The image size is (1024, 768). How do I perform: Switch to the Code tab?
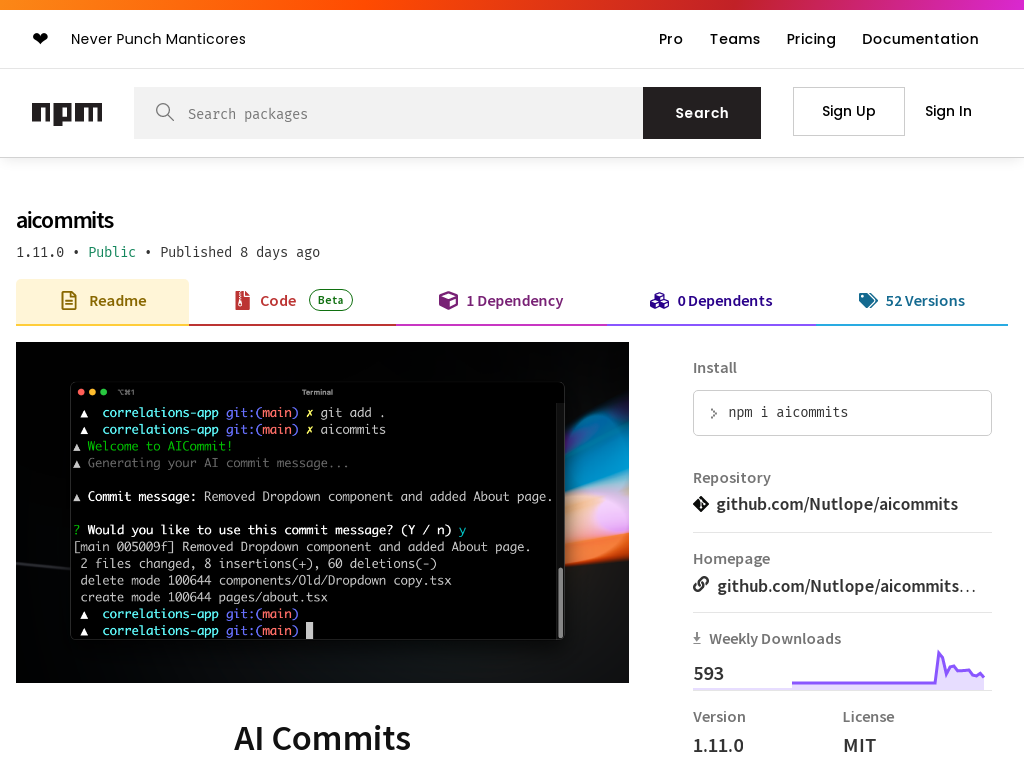click(x=293, y=301)
